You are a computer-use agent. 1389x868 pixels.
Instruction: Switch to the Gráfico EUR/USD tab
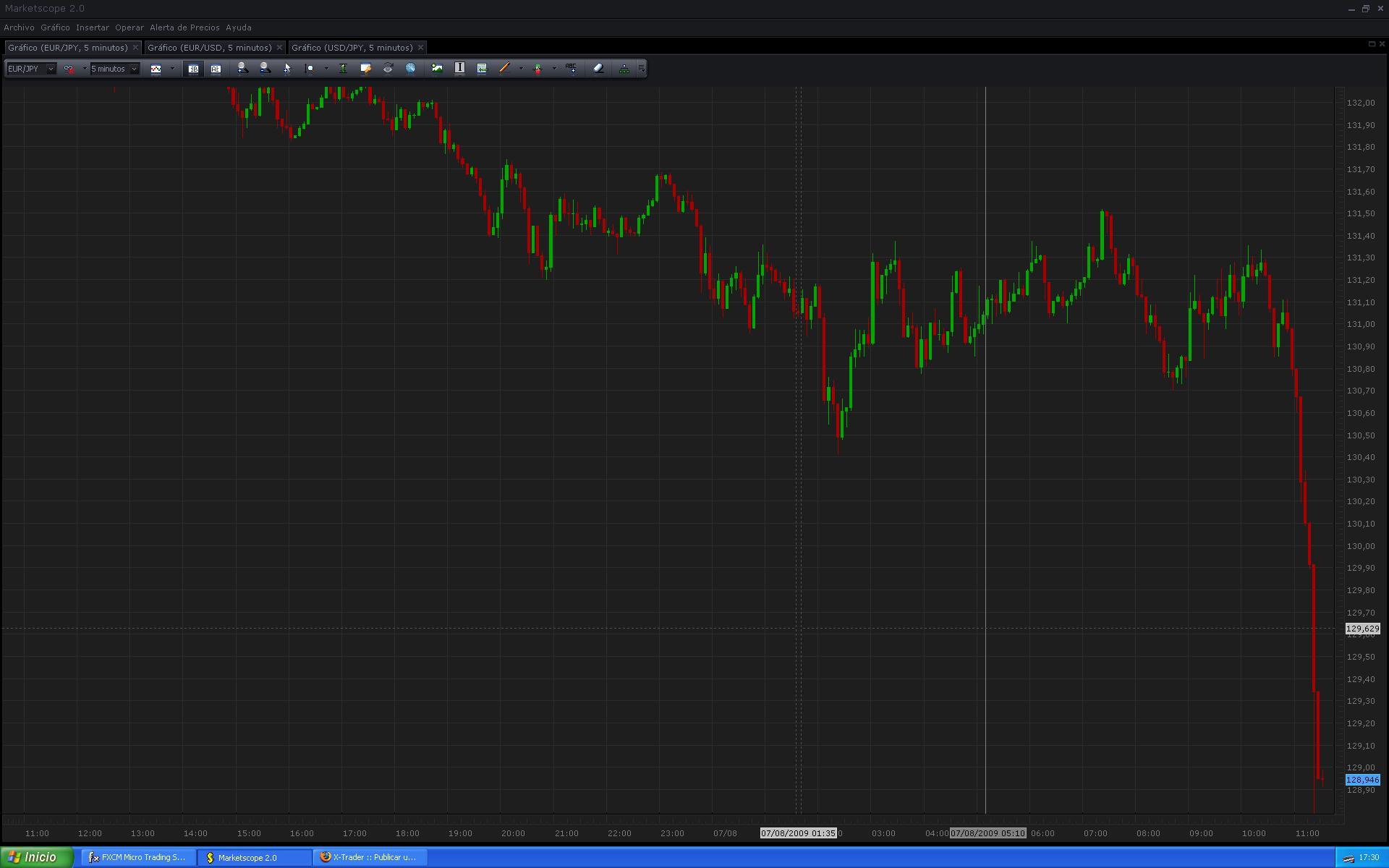point(209,48)
